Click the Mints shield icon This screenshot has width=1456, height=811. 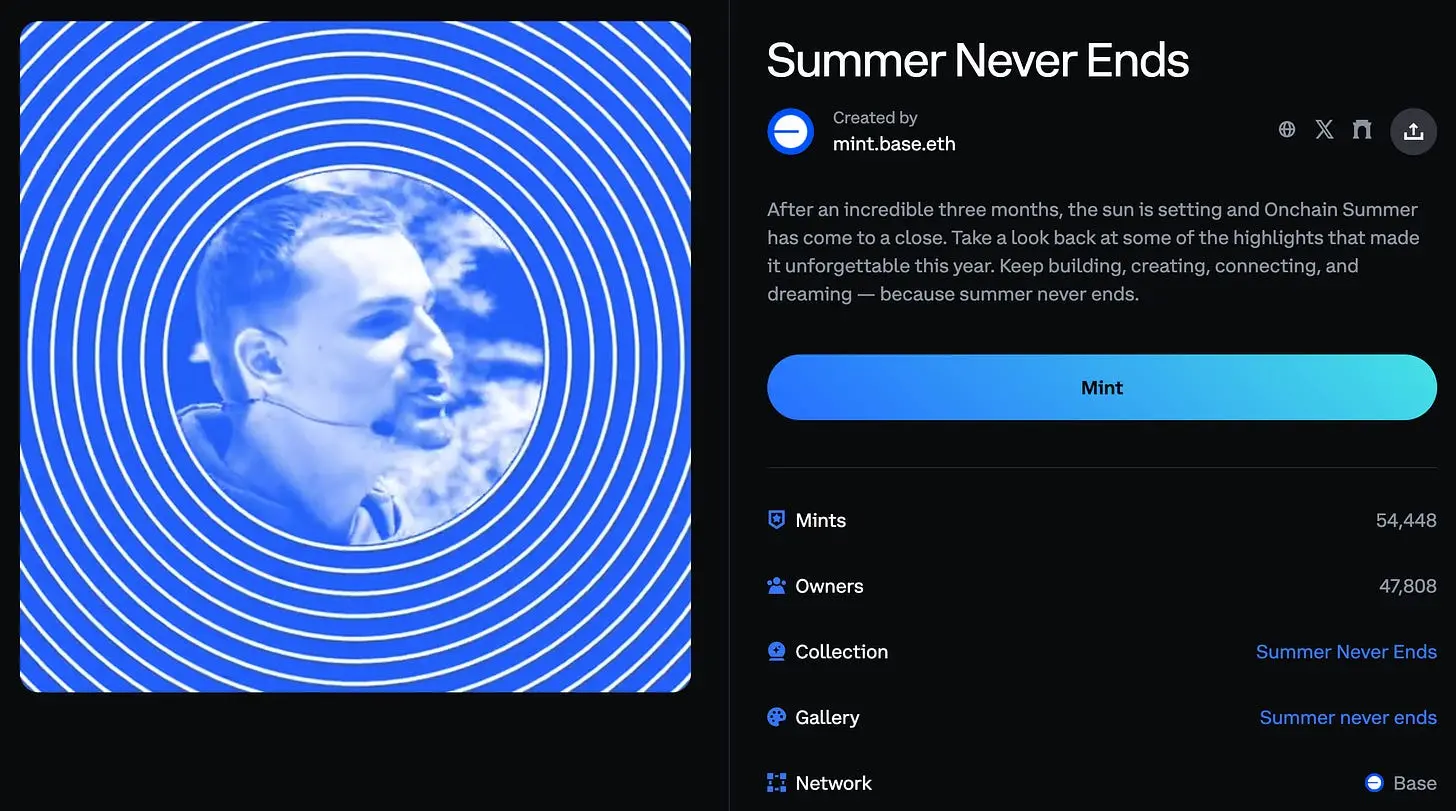click(776, 520)
